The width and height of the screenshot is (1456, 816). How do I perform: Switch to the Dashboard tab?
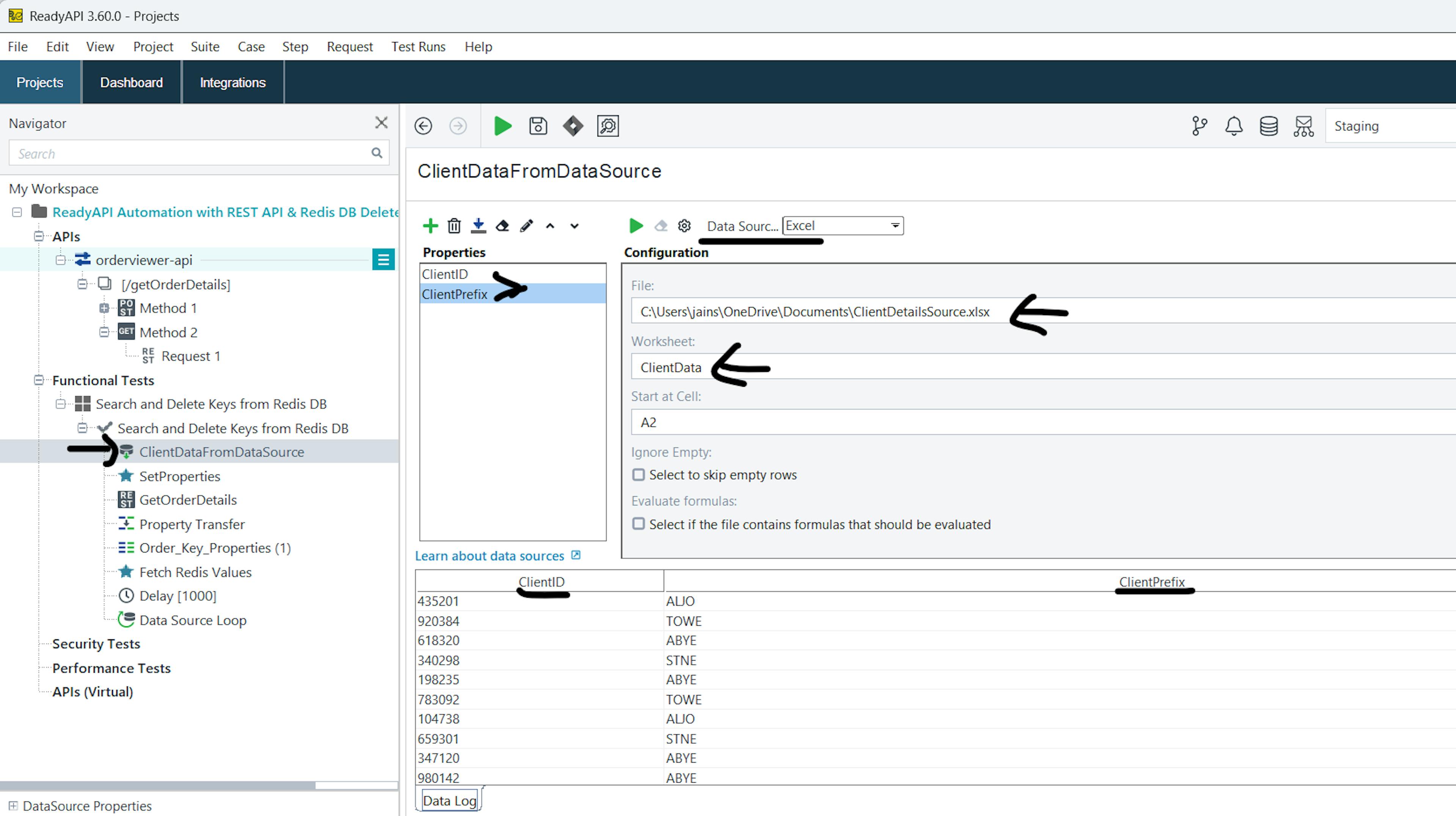131,83
